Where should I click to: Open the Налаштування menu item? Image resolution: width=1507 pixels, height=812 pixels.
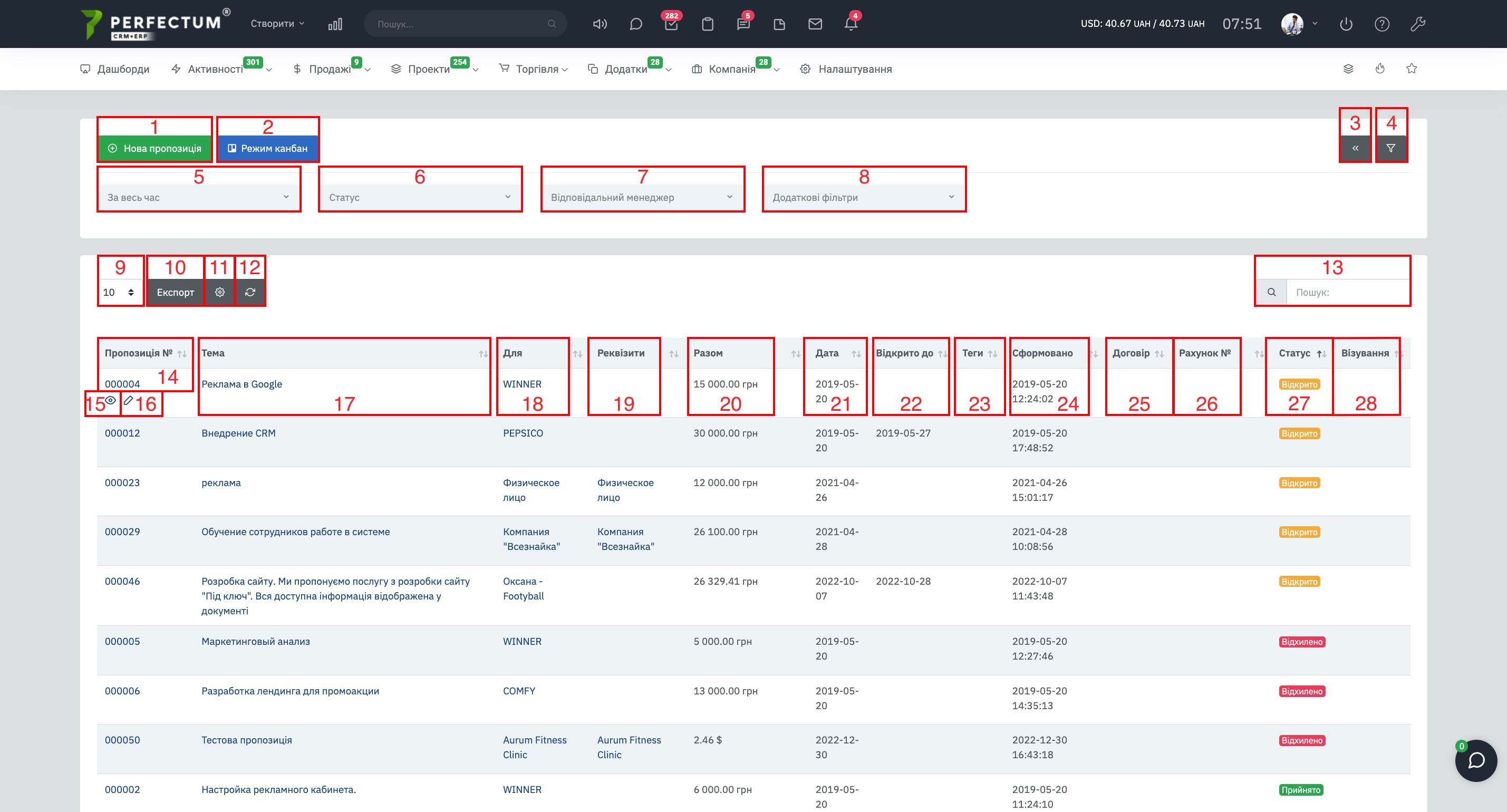tap(854, 69)
